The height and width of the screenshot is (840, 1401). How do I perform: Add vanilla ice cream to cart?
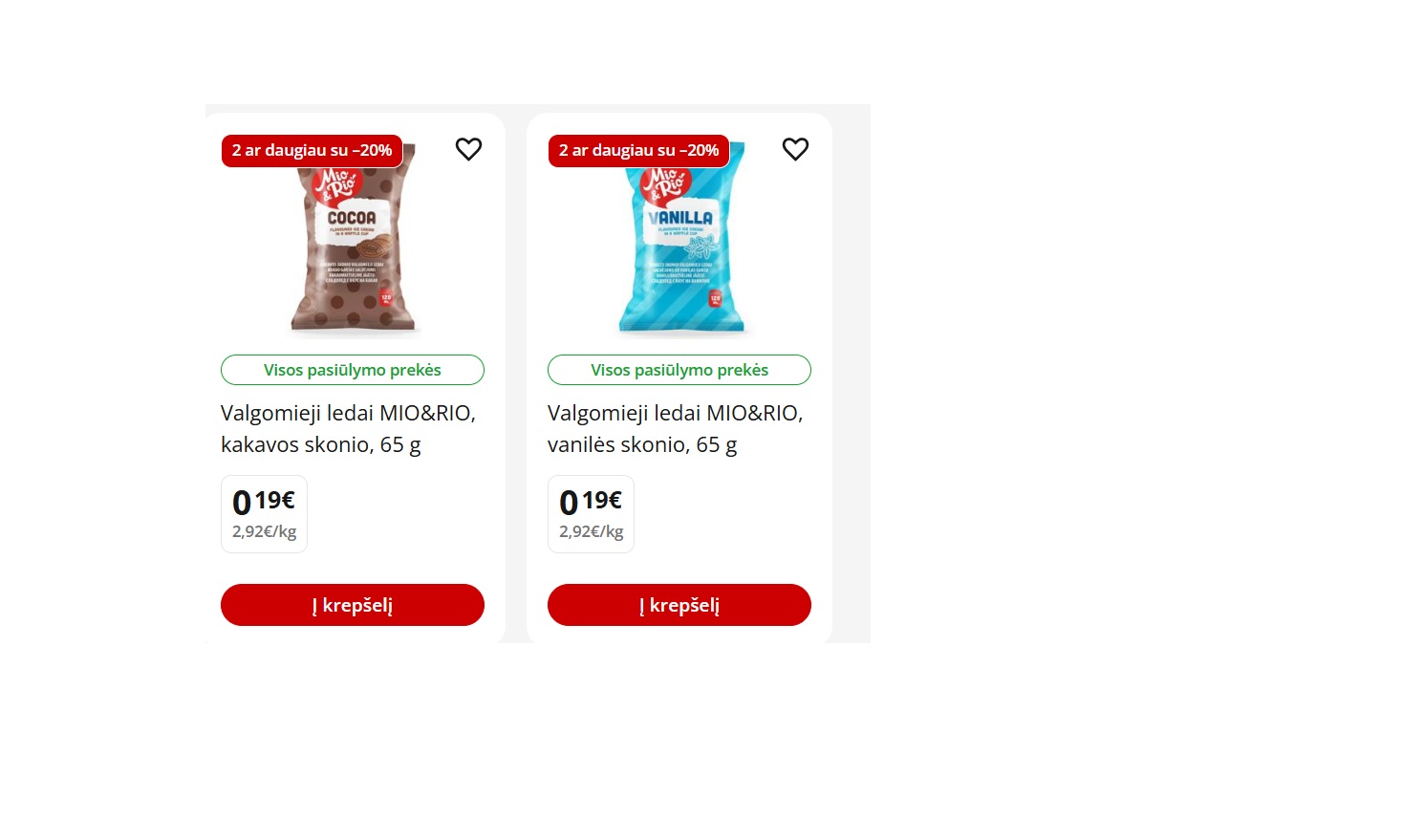[x=679, y=605]
